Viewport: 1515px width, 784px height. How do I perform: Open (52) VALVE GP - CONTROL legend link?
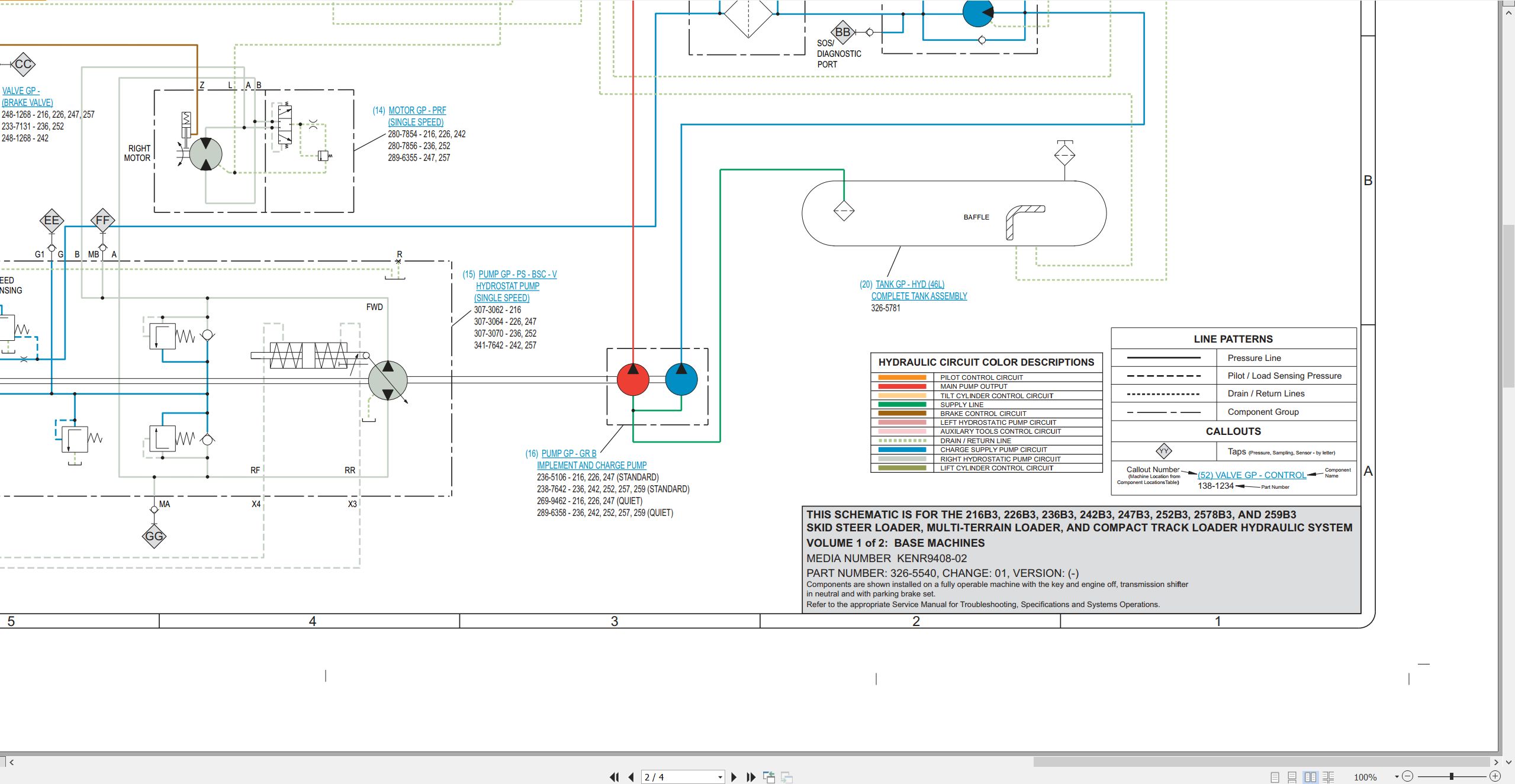pos(1252,475)
